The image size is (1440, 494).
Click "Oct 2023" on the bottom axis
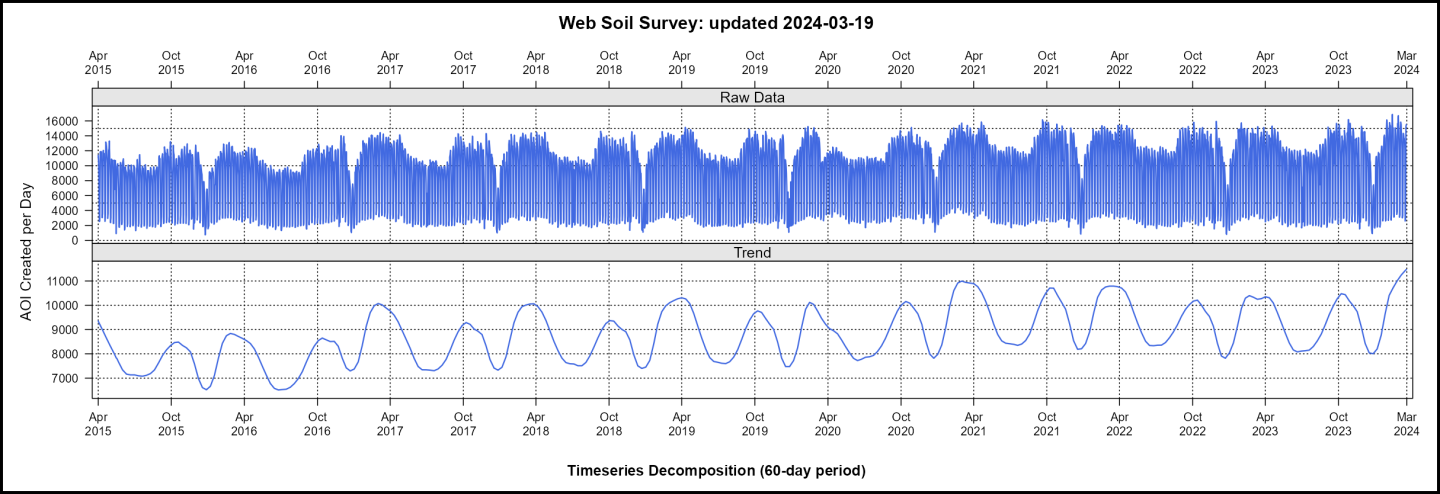tap(1339, 422)
